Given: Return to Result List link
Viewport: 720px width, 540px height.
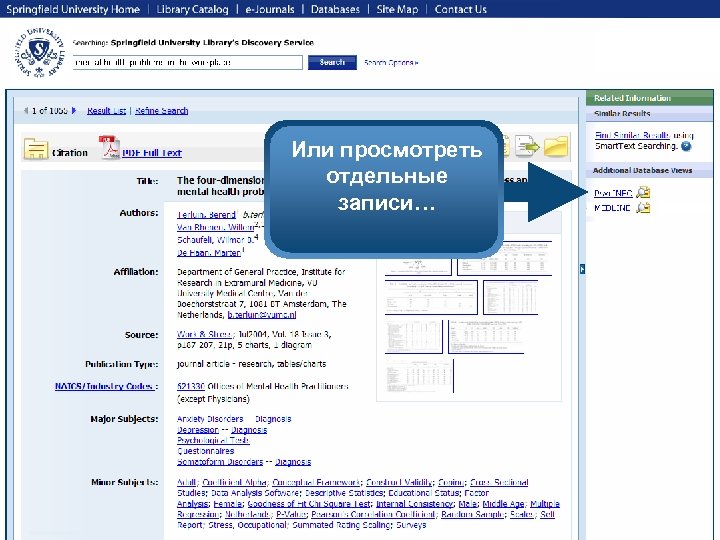Looking at the screenshot, I should (x=106, y=111).
